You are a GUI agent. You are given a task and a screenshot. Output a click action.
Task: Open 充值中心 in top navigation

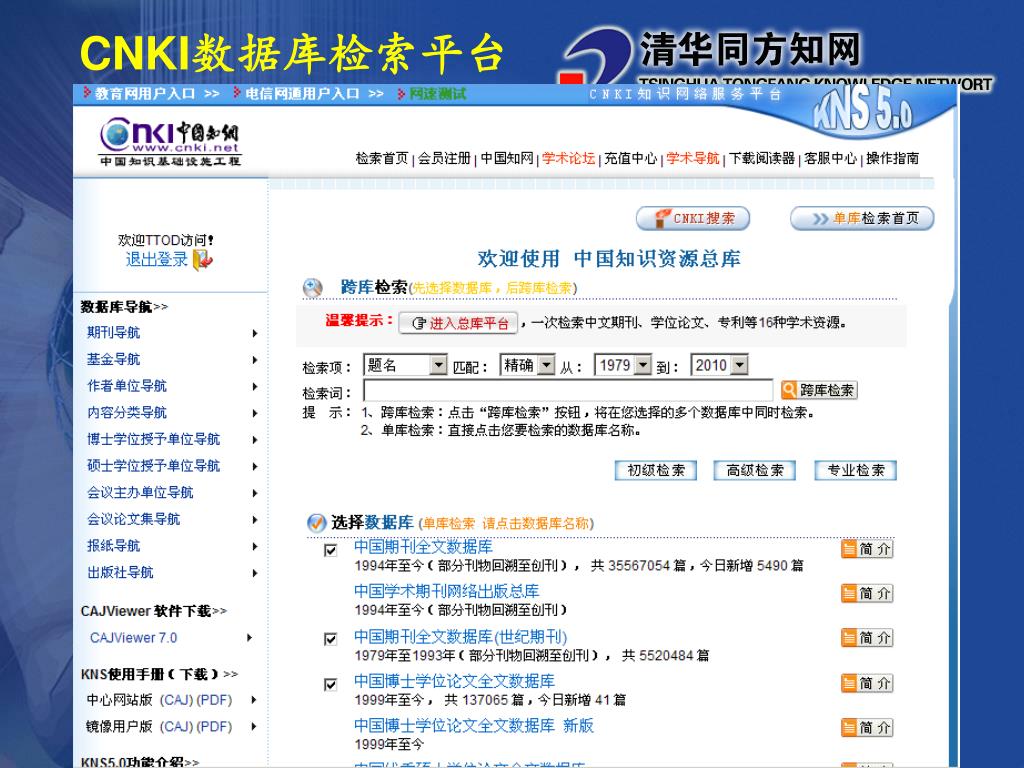coord(630,158)
